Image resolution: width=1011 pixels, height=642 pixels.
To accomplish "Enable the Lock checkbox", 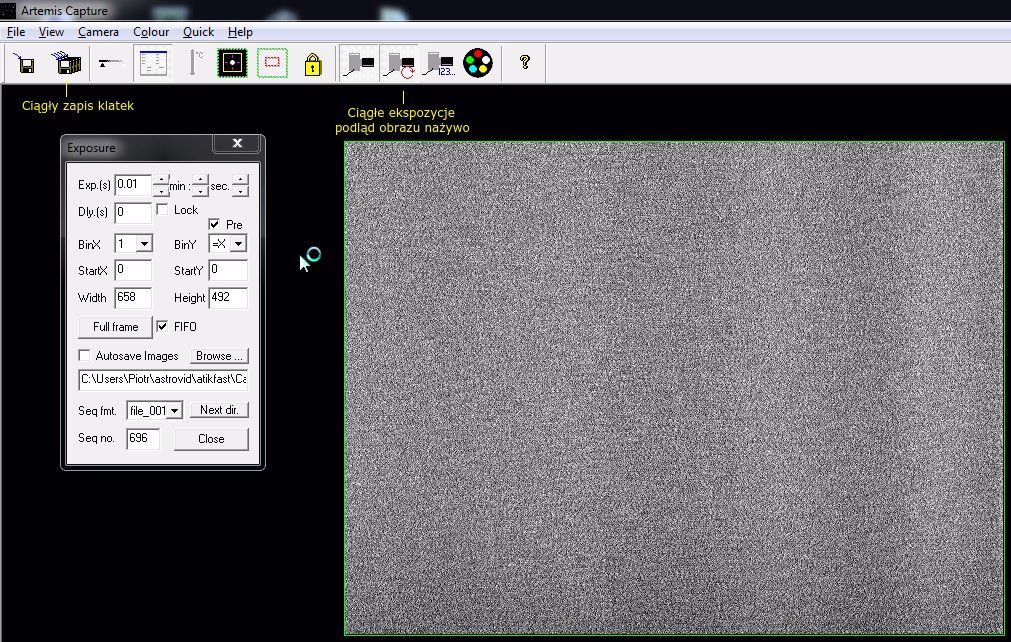I will coord(162,210).
